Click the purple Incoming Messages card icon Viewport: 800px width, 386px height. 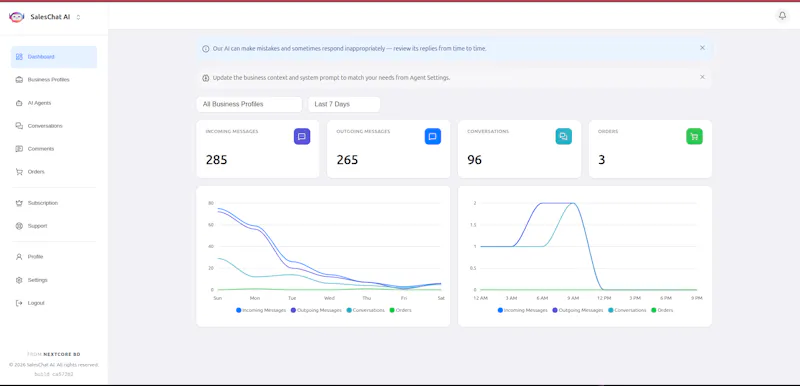pyautogui.click(x=302, y=136)
